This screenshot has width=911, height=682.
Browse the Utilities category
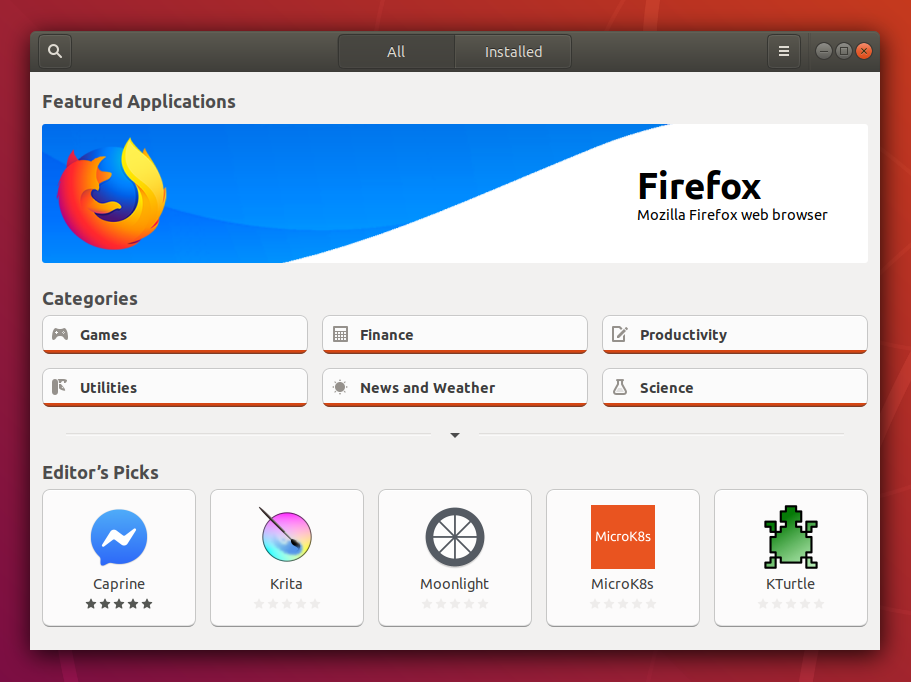coord(175,388)
